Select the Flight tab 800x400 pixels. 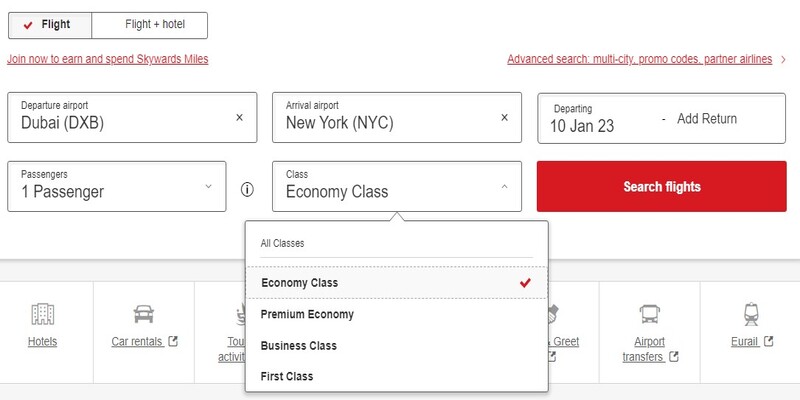tap(49, 25)
